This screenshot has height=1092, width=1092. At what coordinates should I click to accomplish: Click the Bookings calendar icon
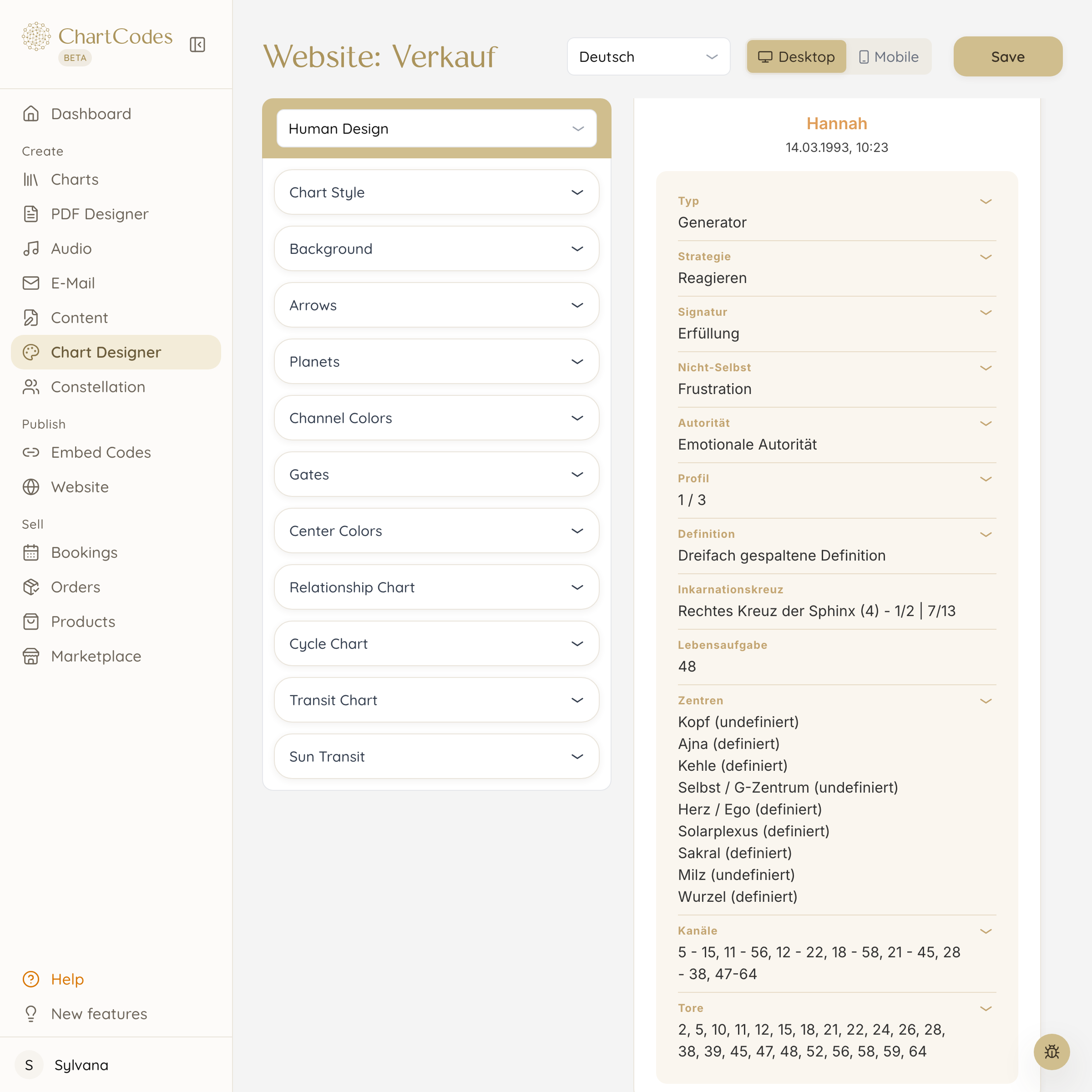click(31, 552)
